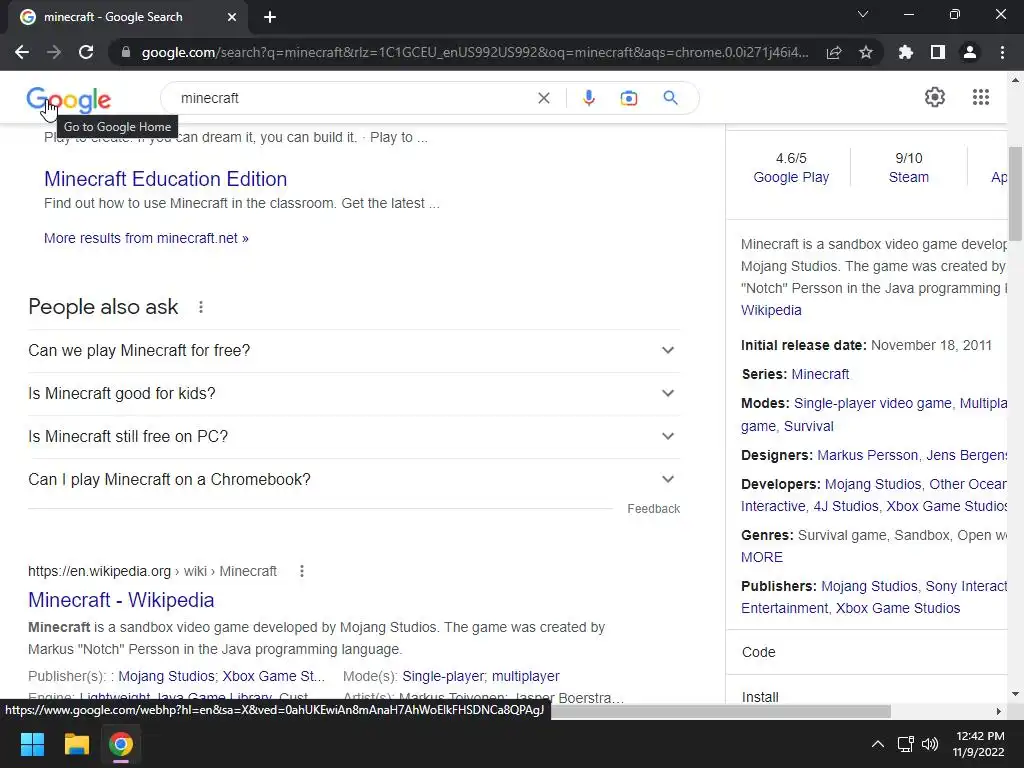Viewport: 1024px width, 768px height.
Task: Open Mojang Studios link in Wikipedia snippet
Action: coord(166,677)
